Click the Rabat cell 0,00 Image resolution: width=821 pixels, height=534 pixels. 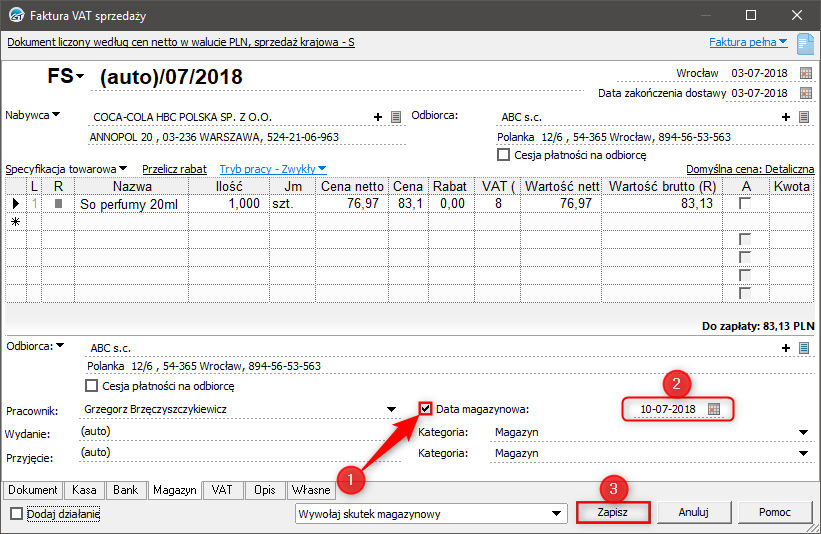coord(451,204)
